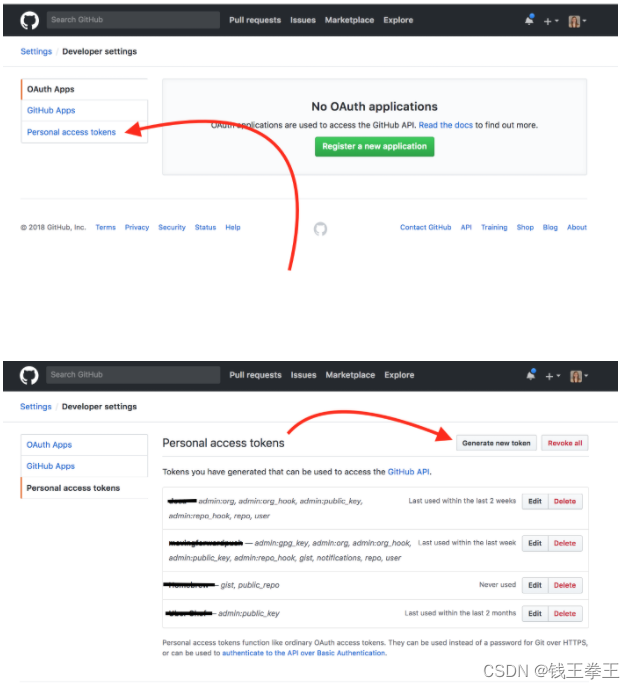Viewport: 635px width, 689px height.
Task: Open Pull requests in the bottom header
Action: pyautogui.click(x=255, y=375)
